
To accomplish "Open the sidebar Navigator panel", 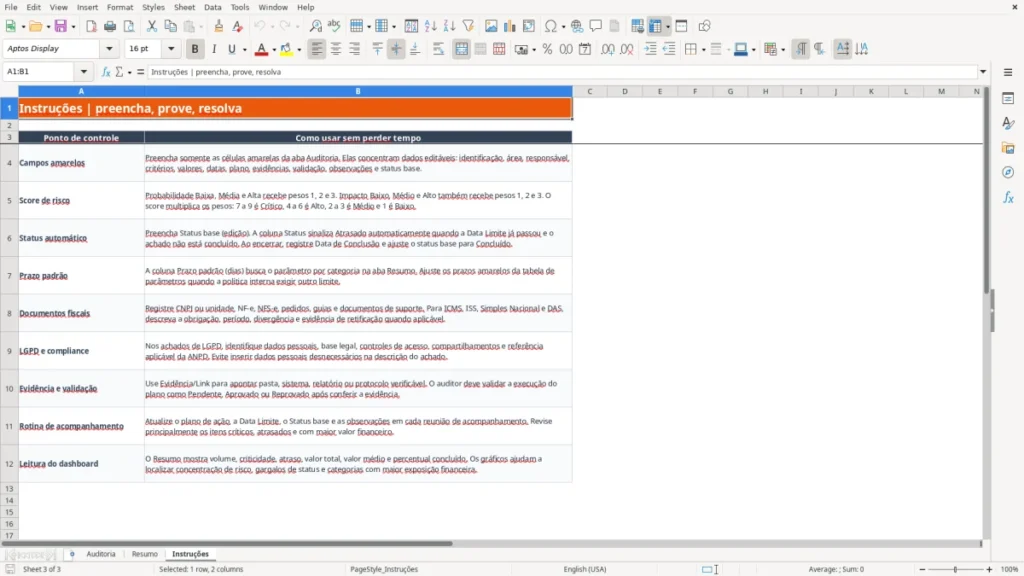I will 1008,172.
